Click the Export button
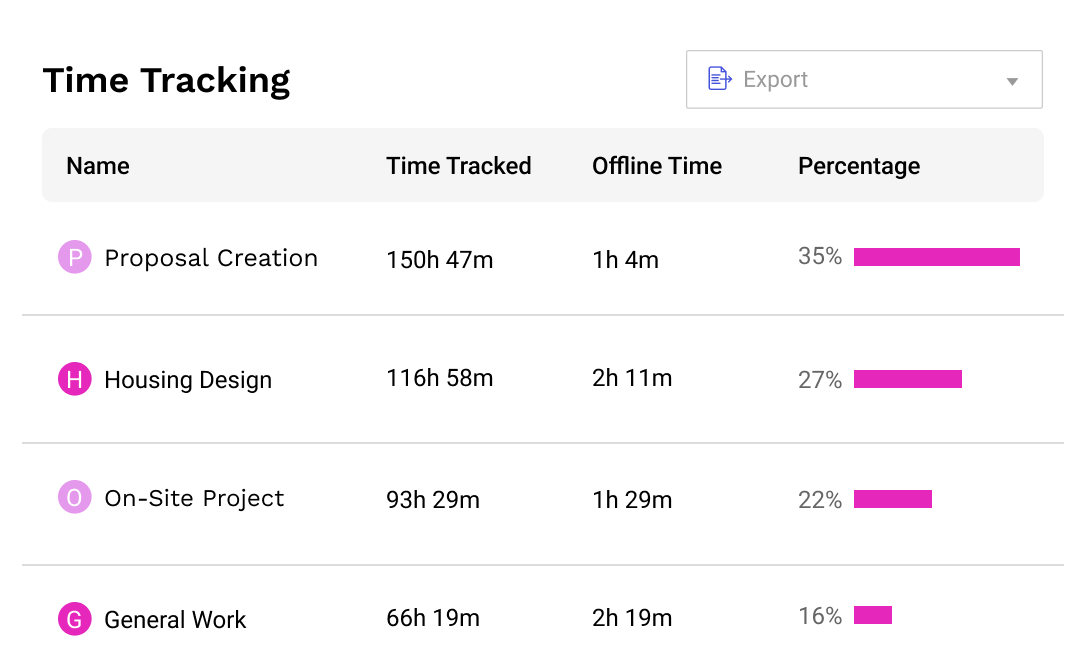 coord(775,79)
